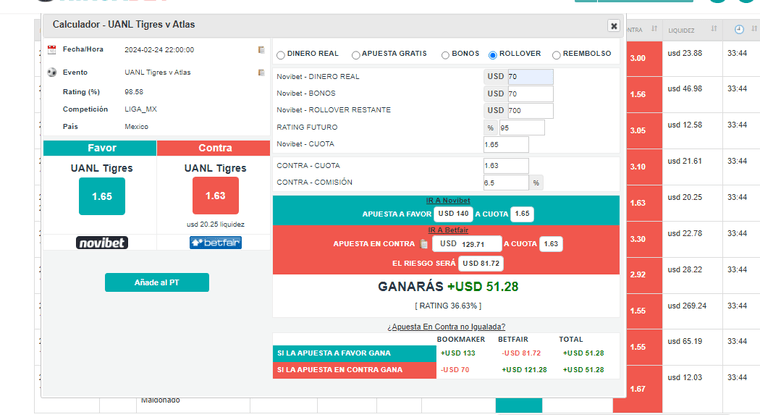Copy the Fecha/Hora value icon
Image resolution: width=760 pixels, height=415 pixels.
pyautogui.click(x=261, y=49)
